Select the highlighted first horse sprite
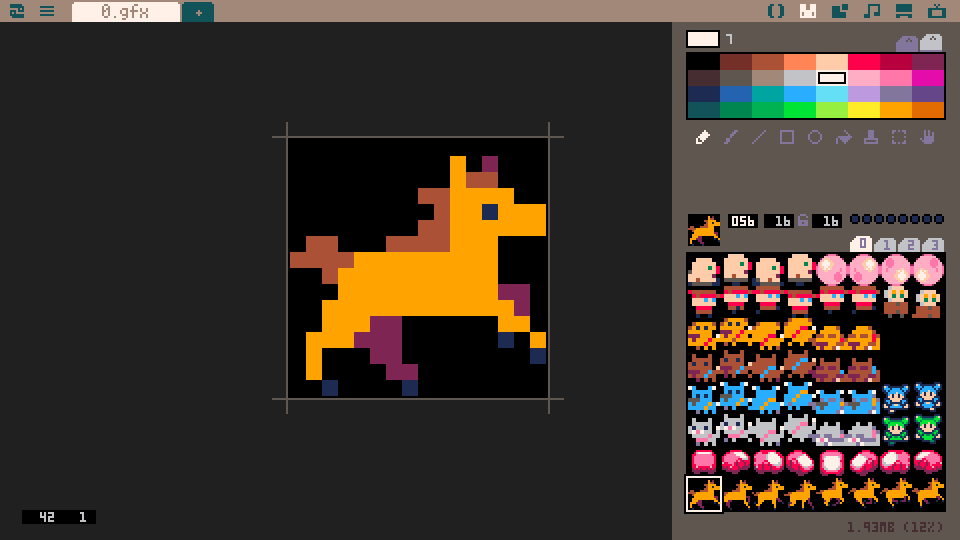Image resolution: width=960 pixels, height=540 pixels. [x=703, y=493]
